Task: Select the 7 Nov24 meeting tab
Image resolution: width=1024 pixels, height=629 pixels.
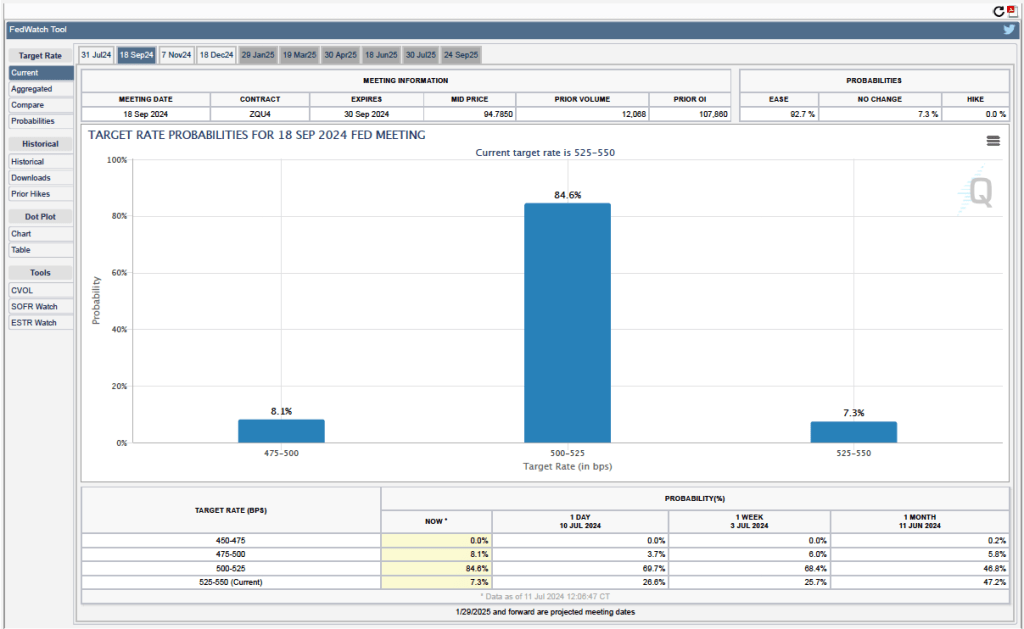Action: [176, 55]
